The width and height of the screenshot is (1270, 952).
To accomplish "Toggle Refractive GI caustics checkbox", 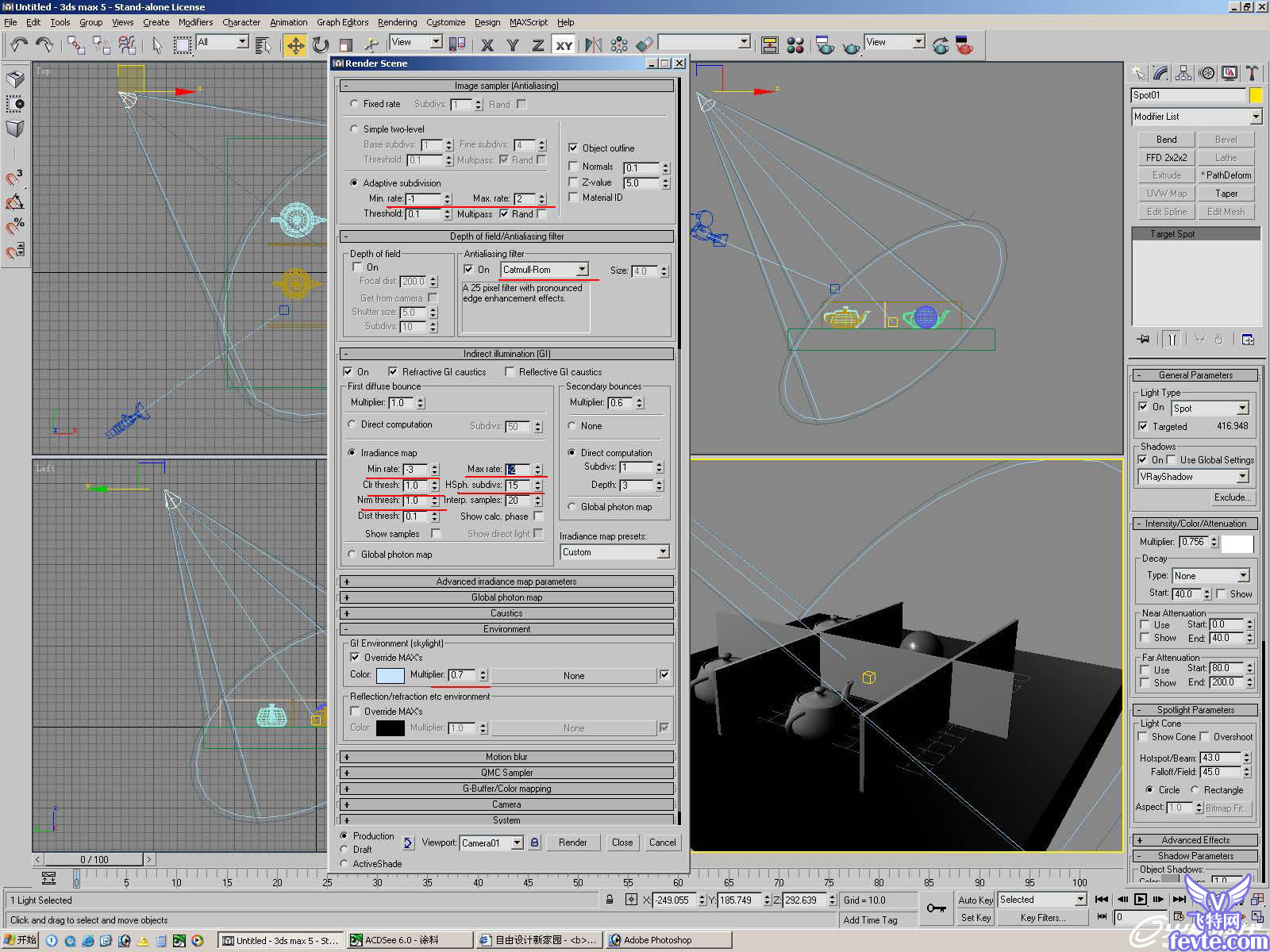I will [x=393, y=371].
